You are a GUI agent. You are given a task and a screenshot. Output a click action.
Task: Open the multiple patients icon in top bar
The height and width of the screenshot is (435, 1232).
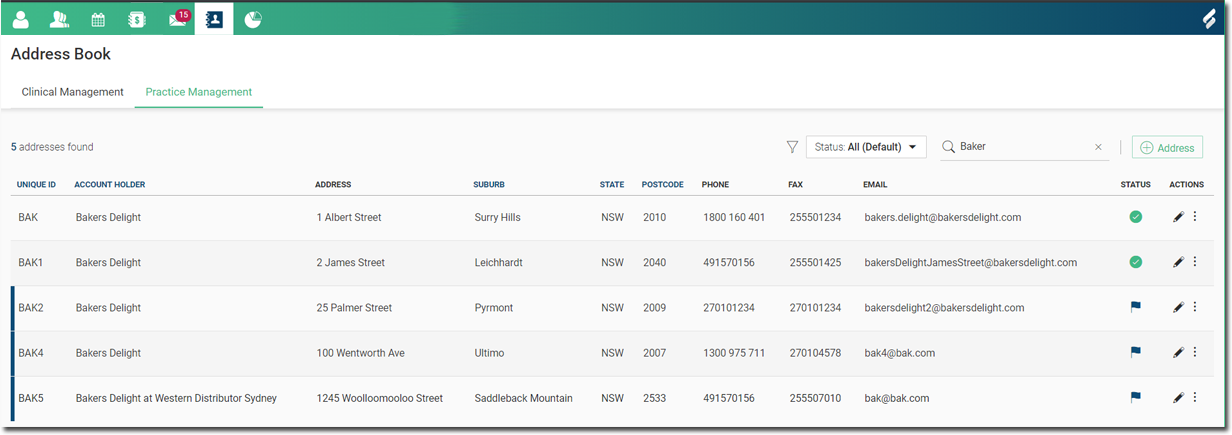point(59,19)
